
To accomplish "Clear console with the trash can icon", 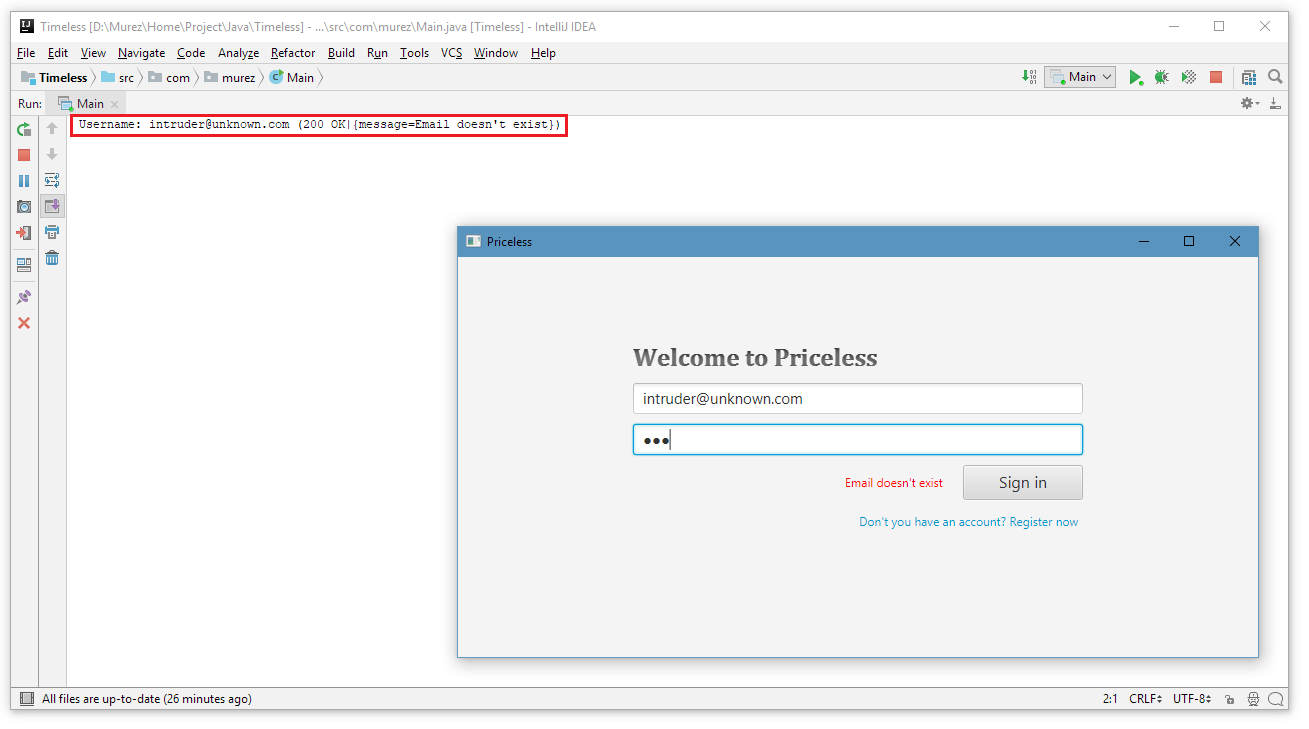I will tap(52, 258).
